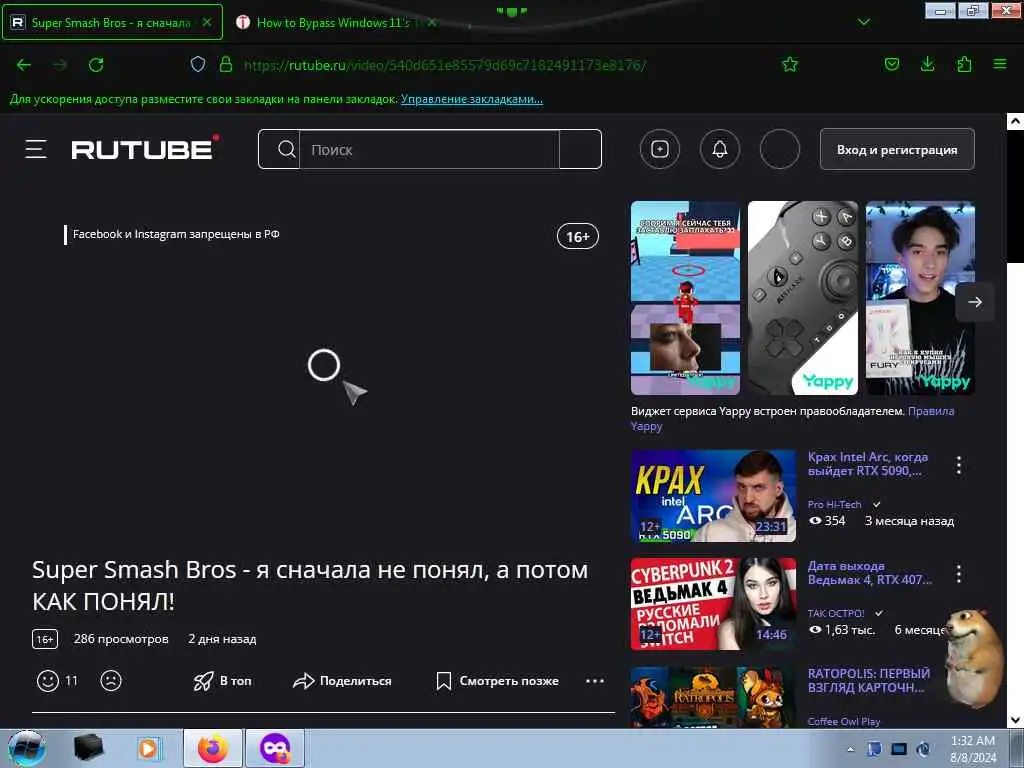The height and width of the screenshot is (768, 1024).
Task: Click the rutube.ru URL address bar
Action: tap(444, 65)
